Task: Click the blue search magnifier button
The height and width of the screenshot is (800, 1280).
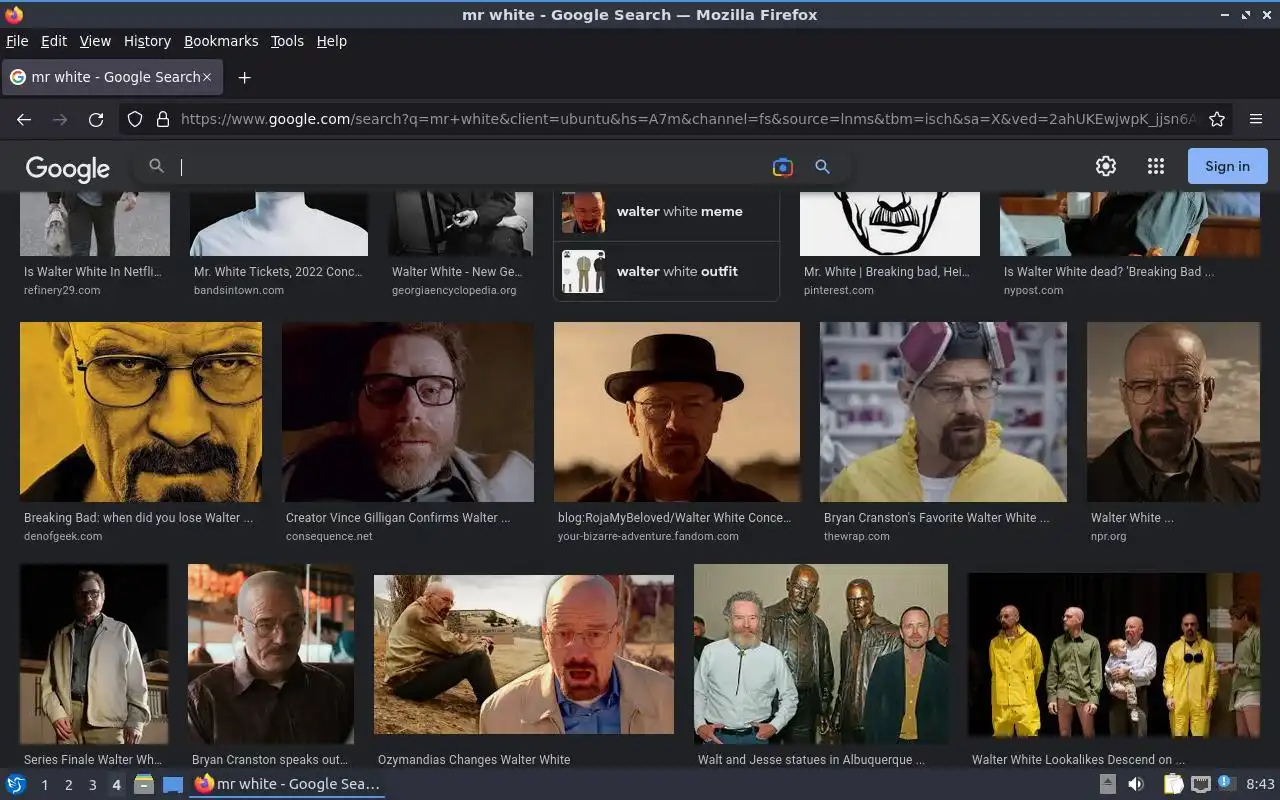Action: pyautogui.click(x=822, y=167)
